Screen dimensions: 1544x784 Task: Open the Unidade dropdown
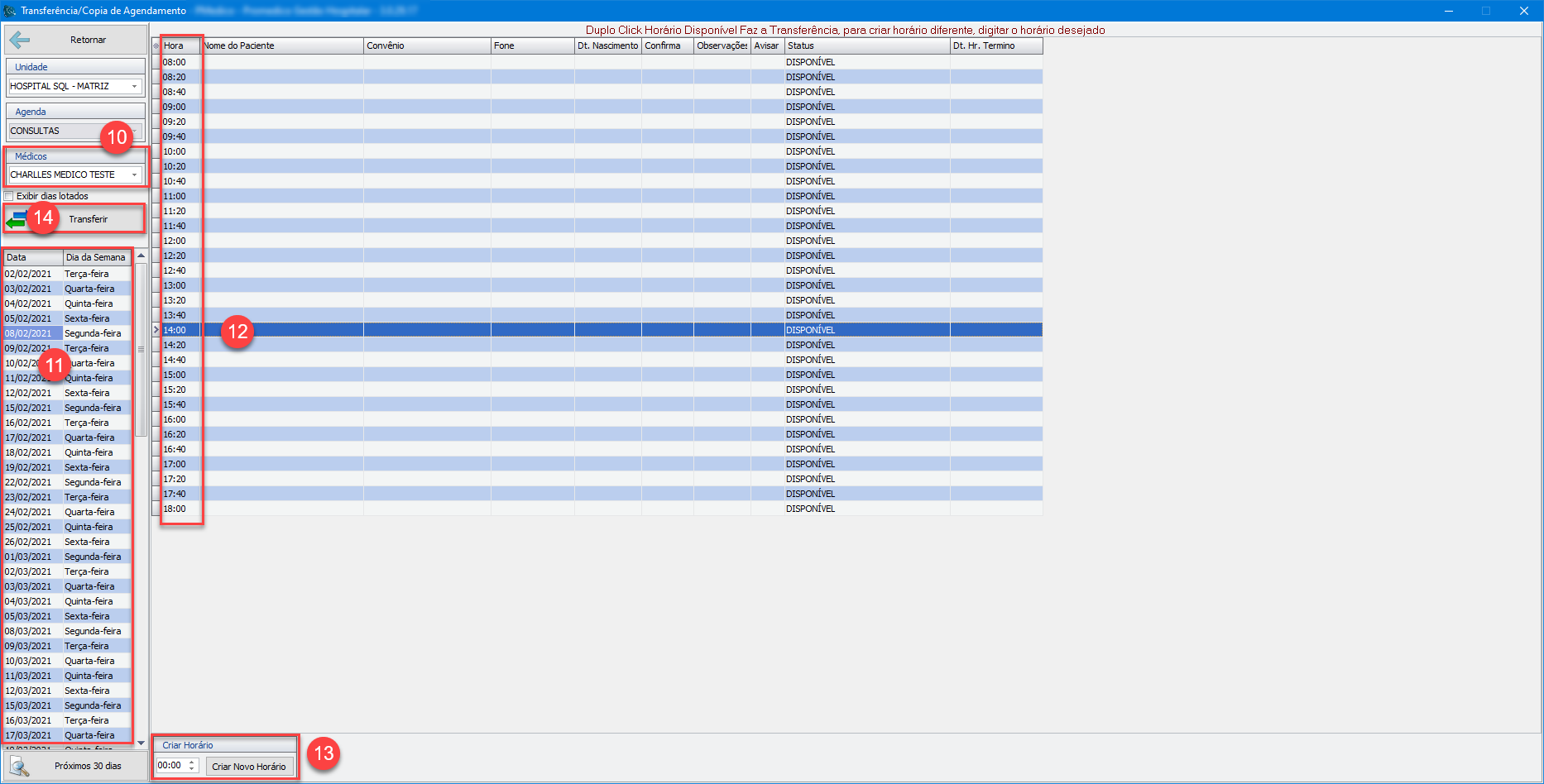[x=134, y=86]
